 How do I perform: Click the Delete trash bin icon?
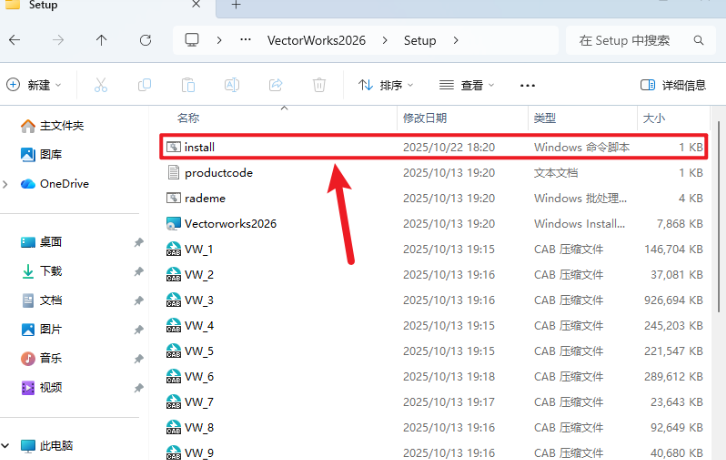point(319,85)
